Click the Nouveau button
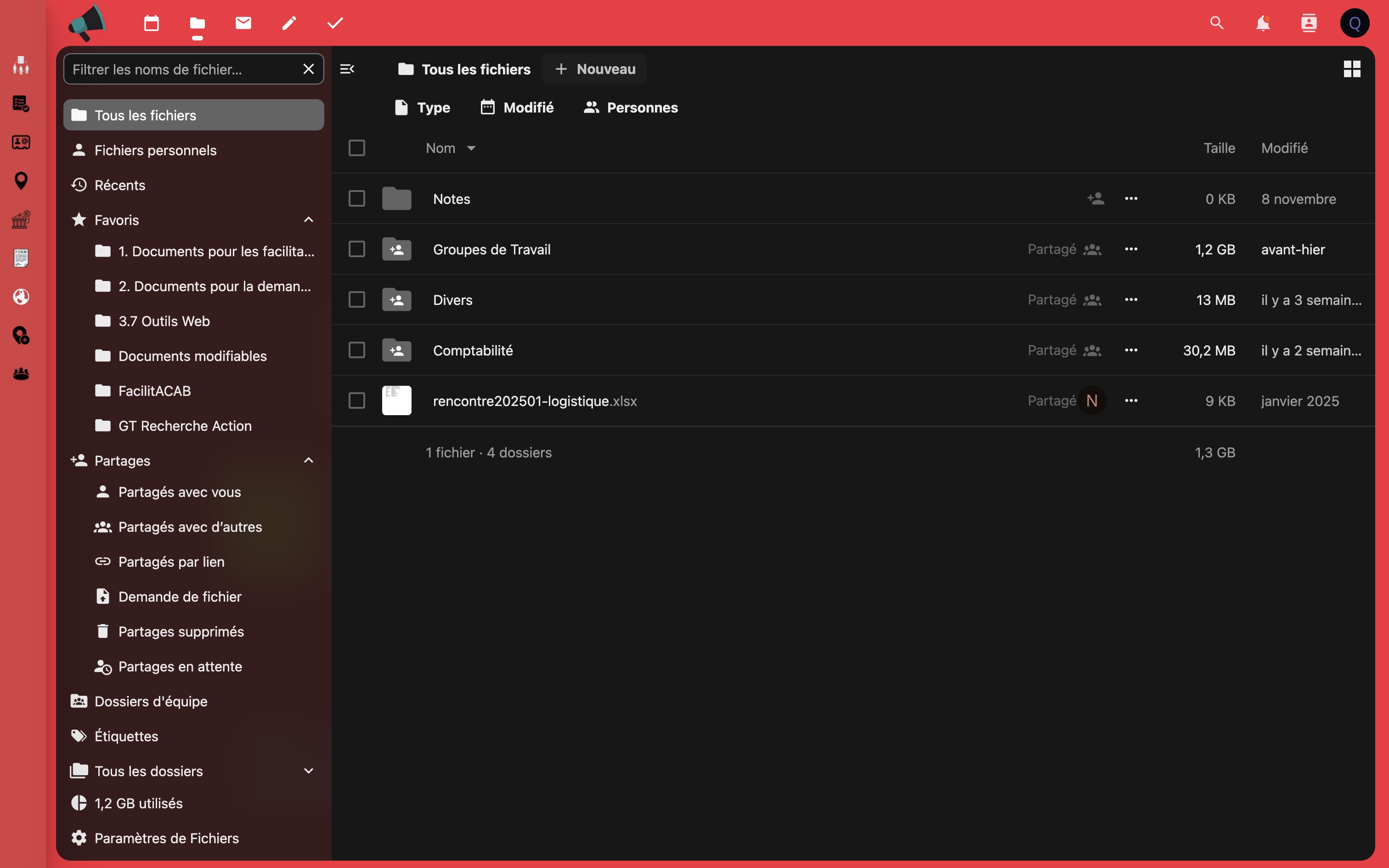Screen dimensions: 1389x868 pos(595,69)
